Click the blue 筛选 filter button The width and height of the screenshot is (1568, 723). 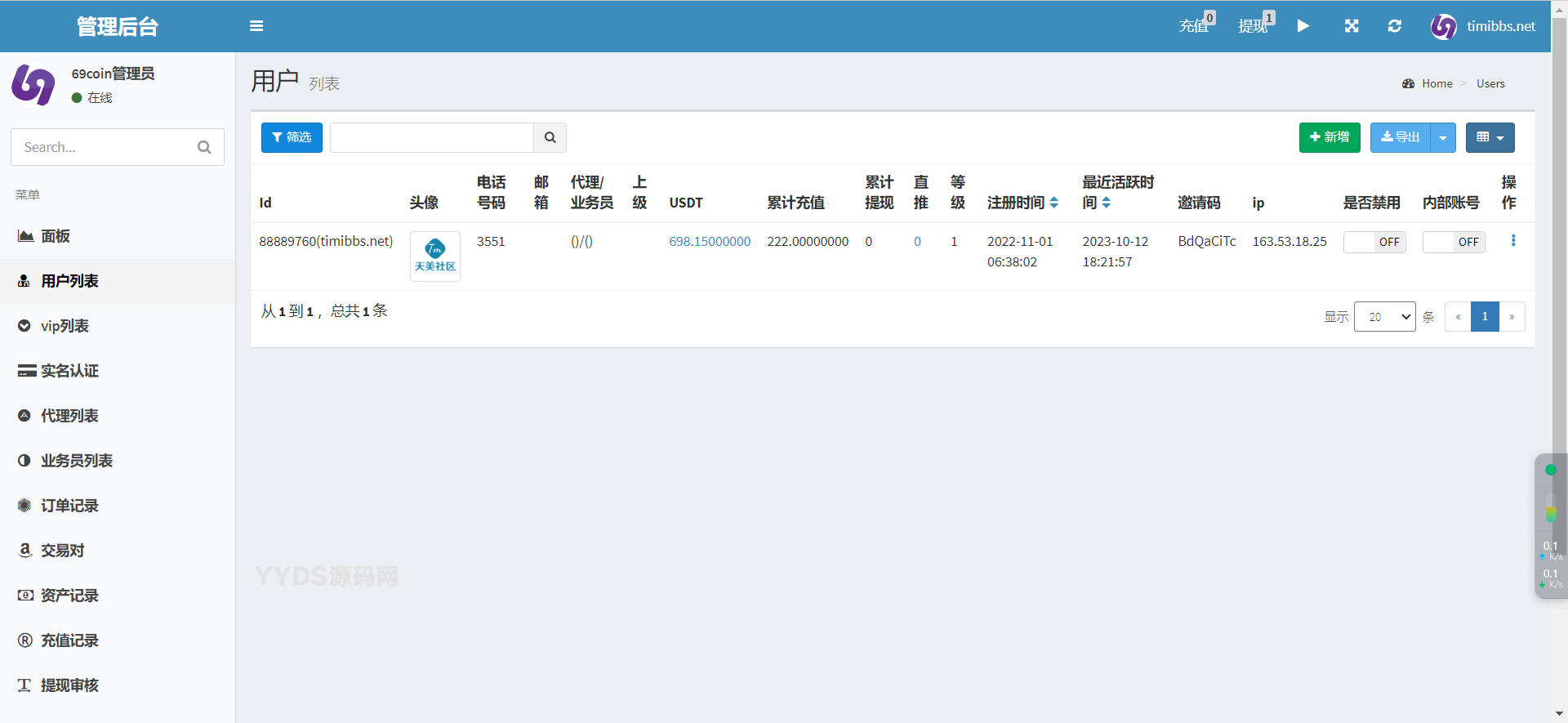tap(292, 137)
